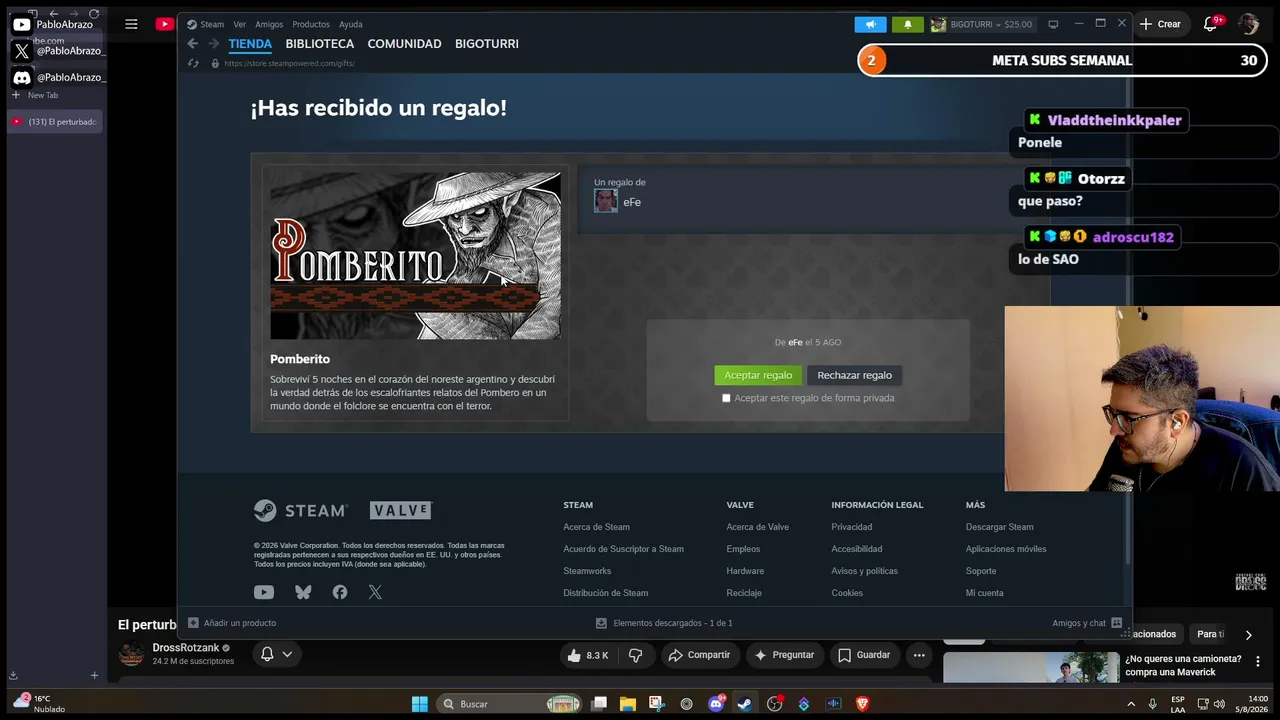
Task: Click the taskbar Buscar search box
Action: click(511, 703)
